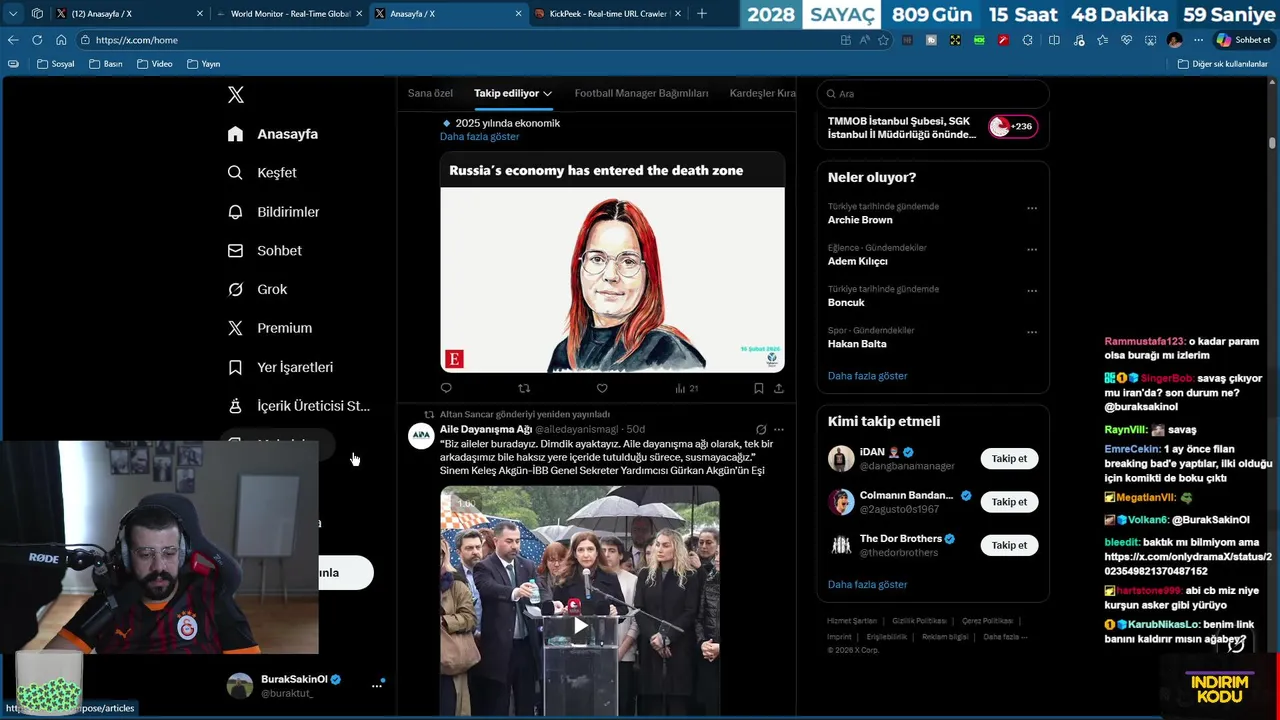The width and height of the screenshot is (1280, 720).
Task: Show more under Kimi takip etmeli
Action: [867, 584]
